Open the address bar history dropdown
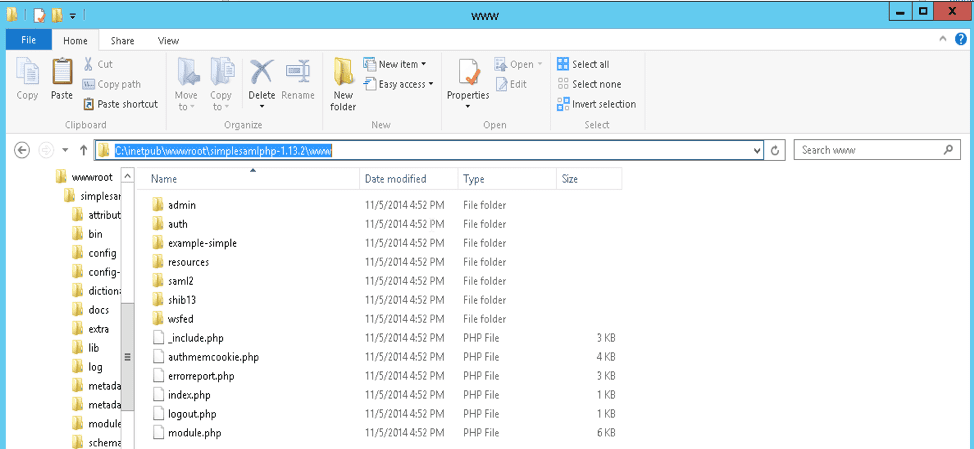 [757, 150]
